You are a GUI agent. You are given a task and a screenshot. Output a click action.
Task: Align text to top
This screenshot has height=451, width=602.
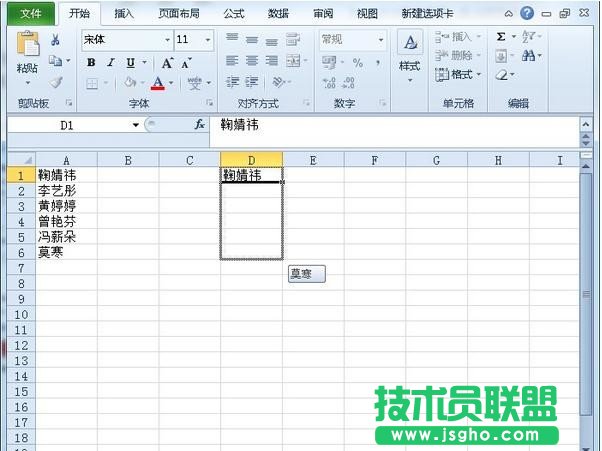coord(232,38)
